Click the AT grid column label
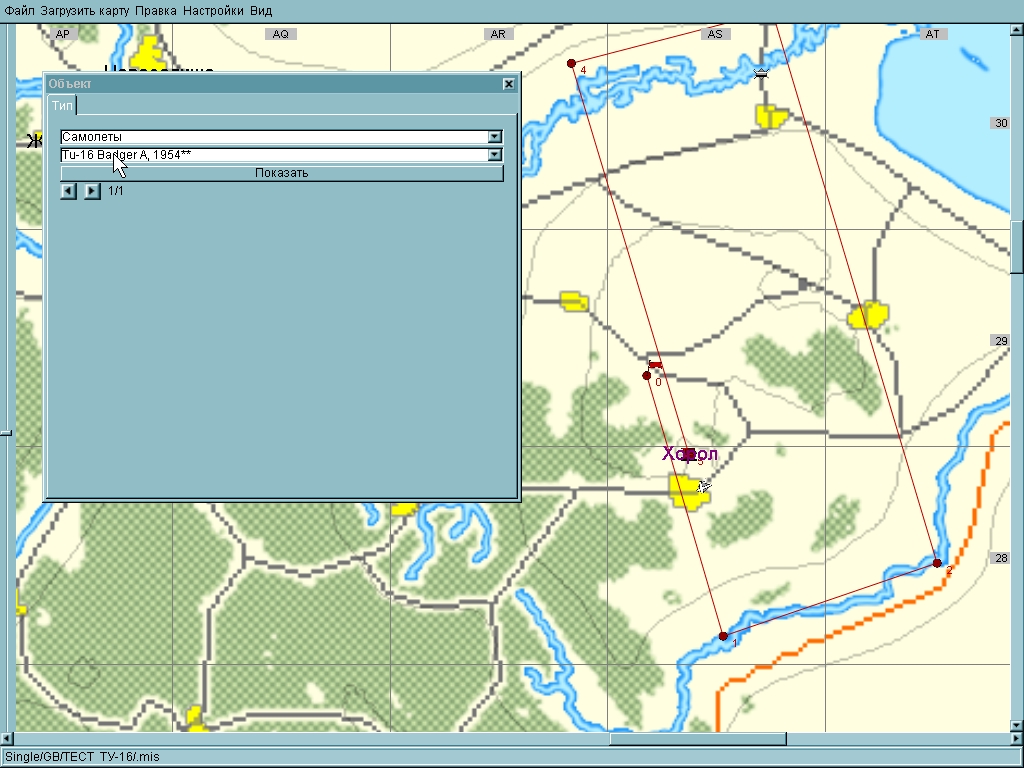Screen dimensions: 1024x768 [933, 34]
